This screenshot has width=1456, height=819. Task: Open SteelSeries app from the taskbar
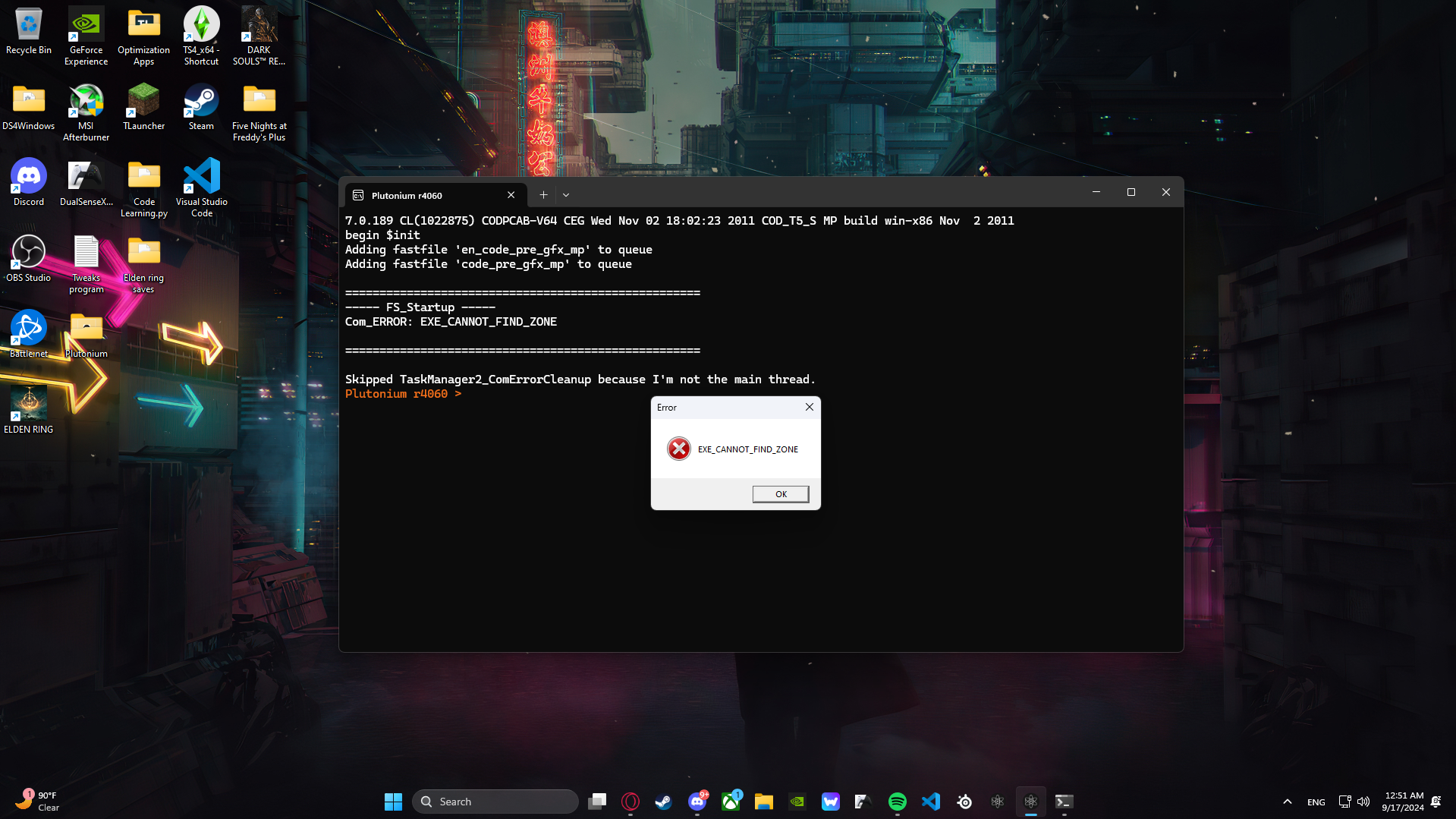pos(964,802)
